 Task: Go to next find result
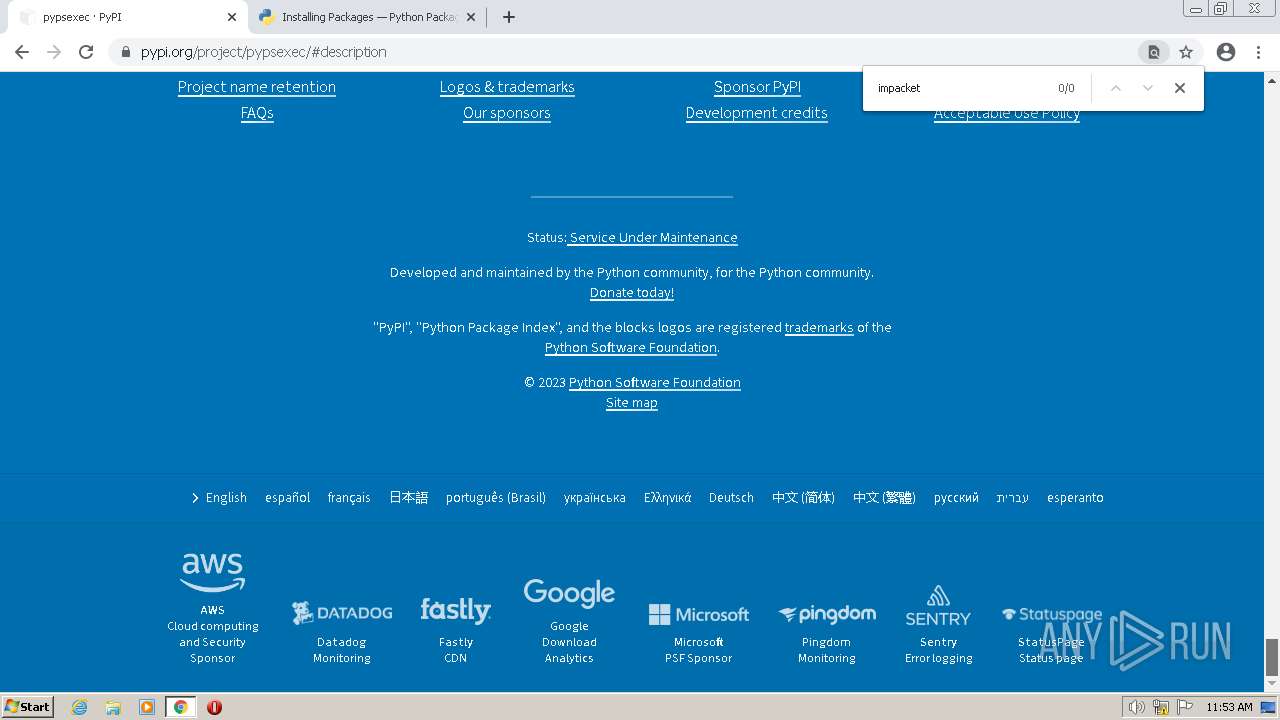1148,88
